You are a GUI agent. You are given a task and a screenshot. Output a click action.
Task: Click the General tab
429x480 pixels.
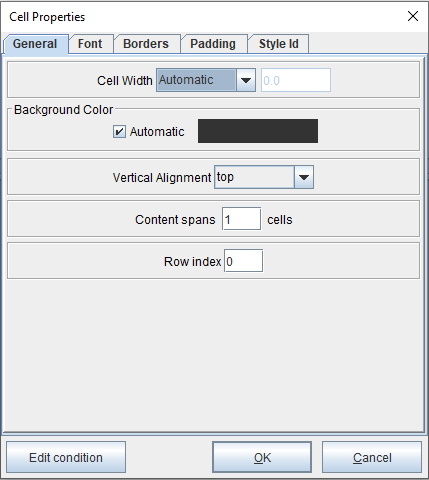point(35,44)
